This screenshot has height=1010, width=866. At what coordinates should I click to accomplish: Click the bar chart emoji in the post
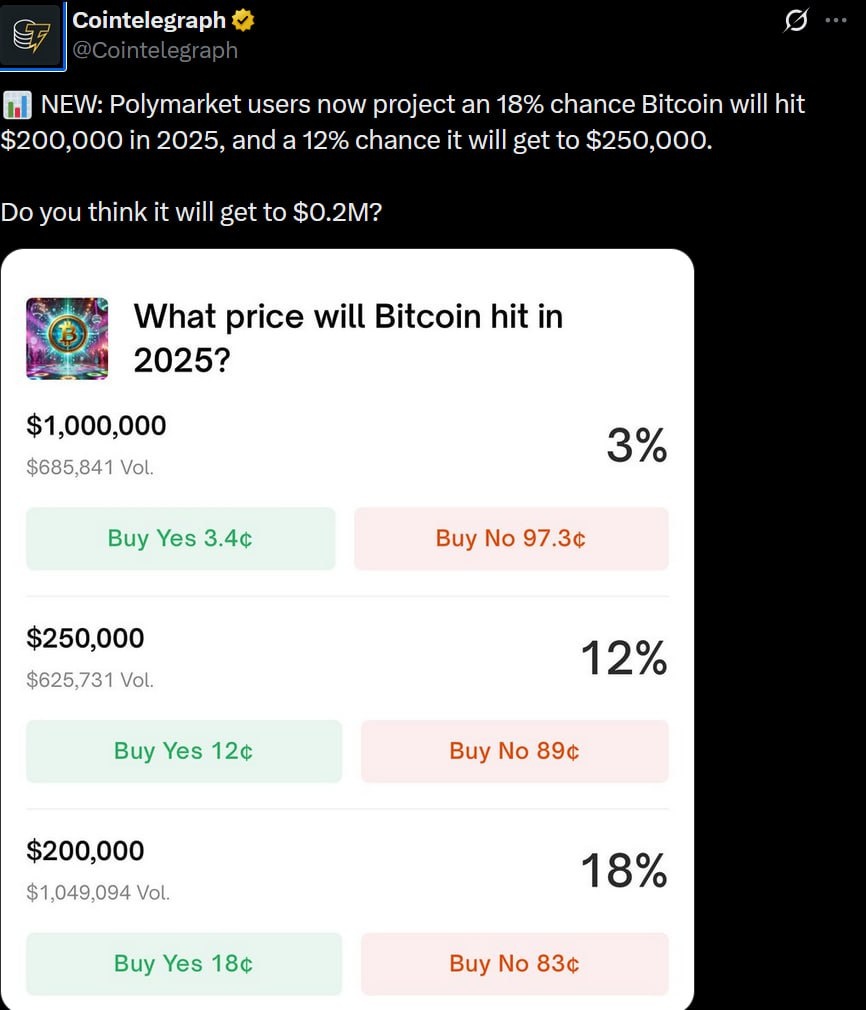pos(16,104)
